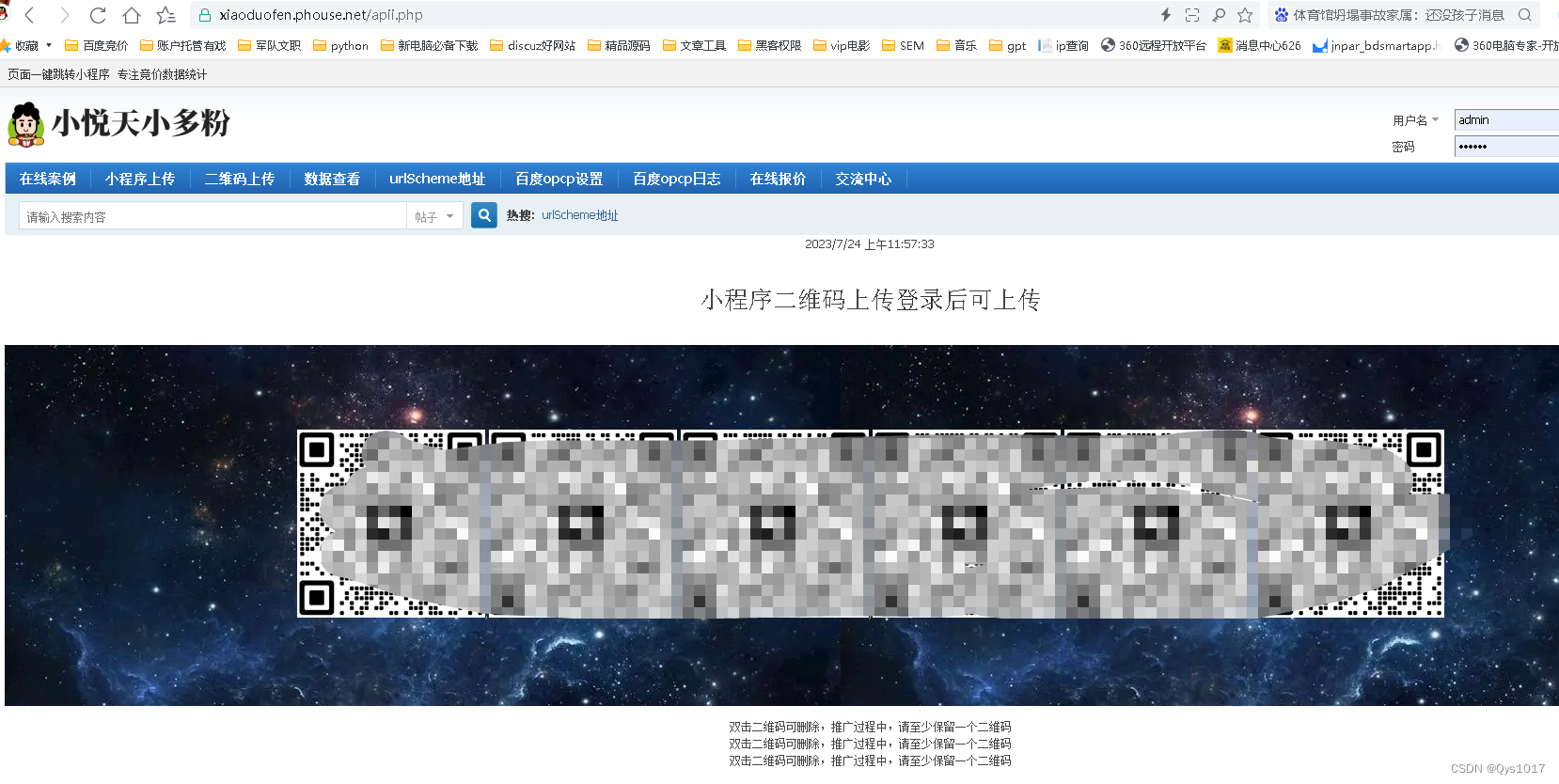Open the favorites star list icon
This screenshot has height=784, width=1559.
[x=165, y=15]
